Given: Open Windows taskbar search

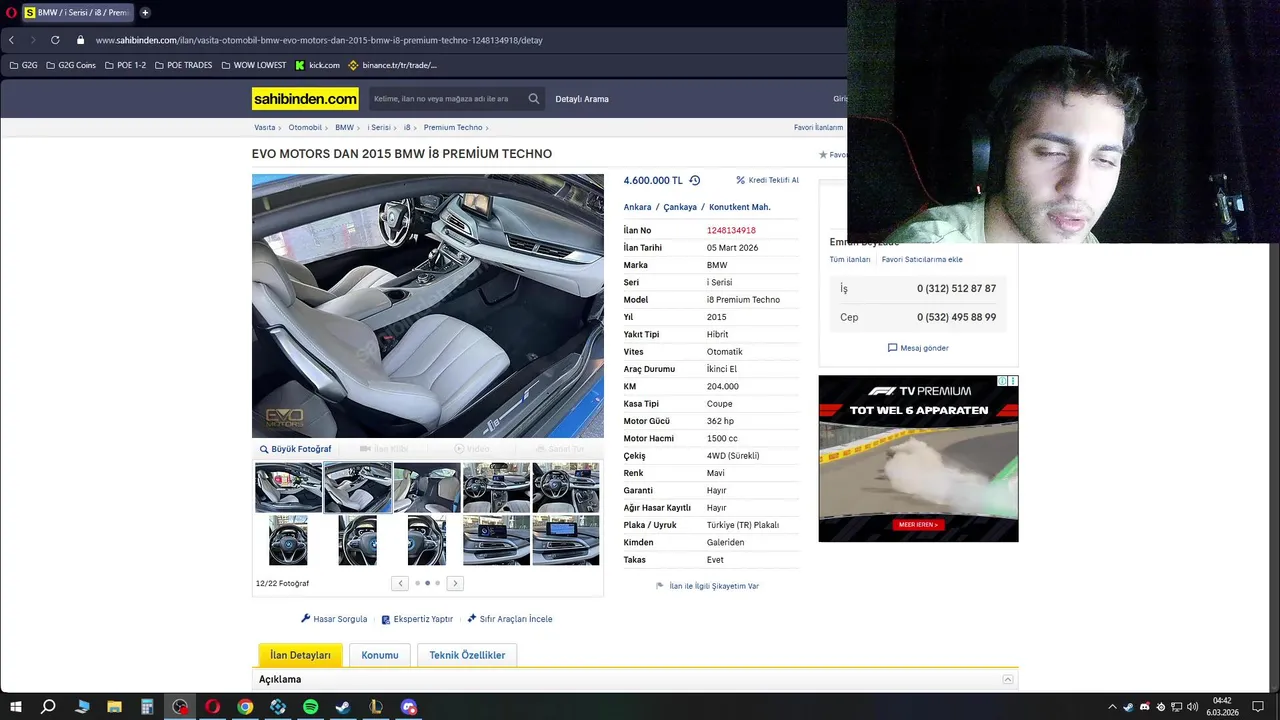Looking at the screenshot, I should (x=48, y=707).
